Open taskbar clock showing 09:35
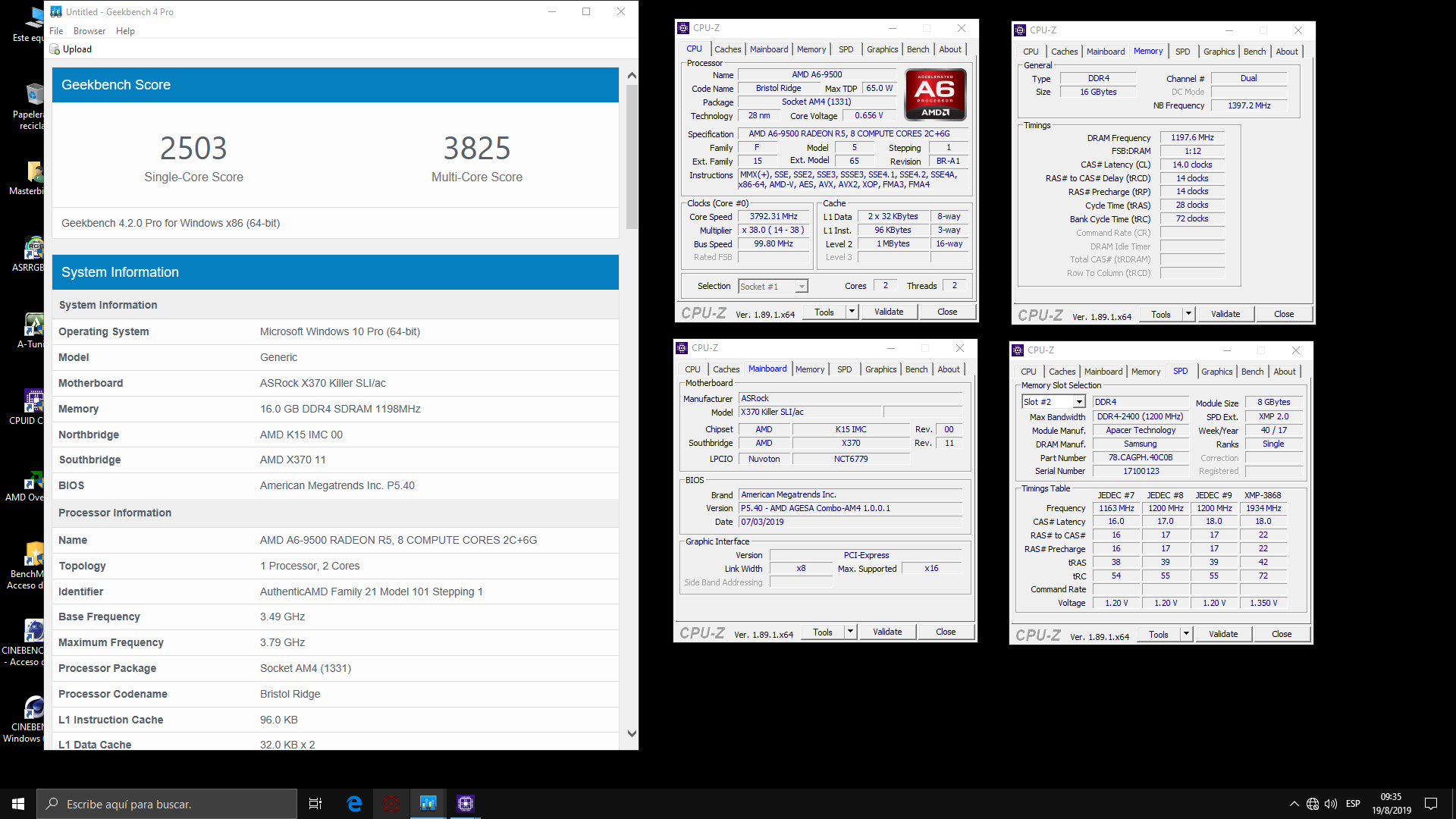 [1391, 804]
